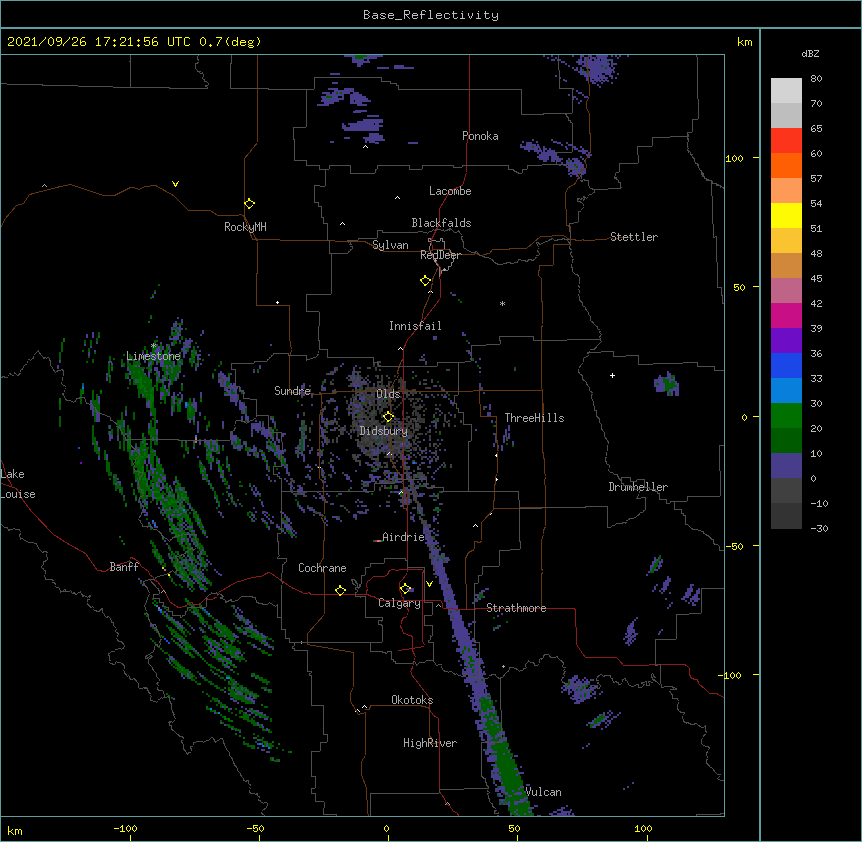This screenshot has height=842, width=862.
Task: Click the white asterisk above Limestone label
Action: point(154,346)
